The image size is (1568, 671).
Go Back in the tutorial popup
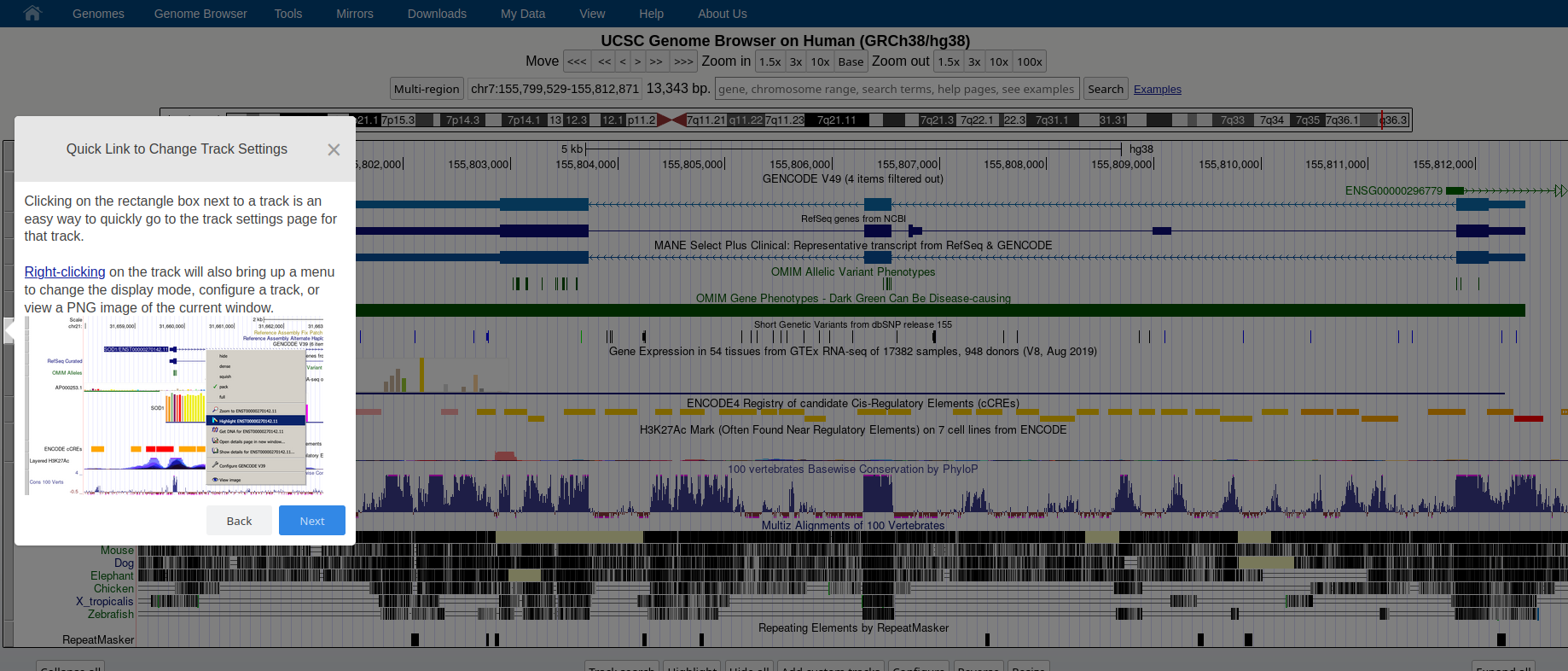pos(239,521)
